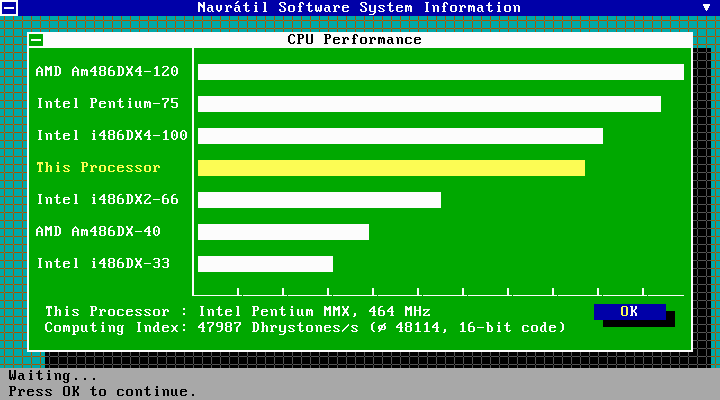Open the main window system menu box
720x400 pixels.
9,8
